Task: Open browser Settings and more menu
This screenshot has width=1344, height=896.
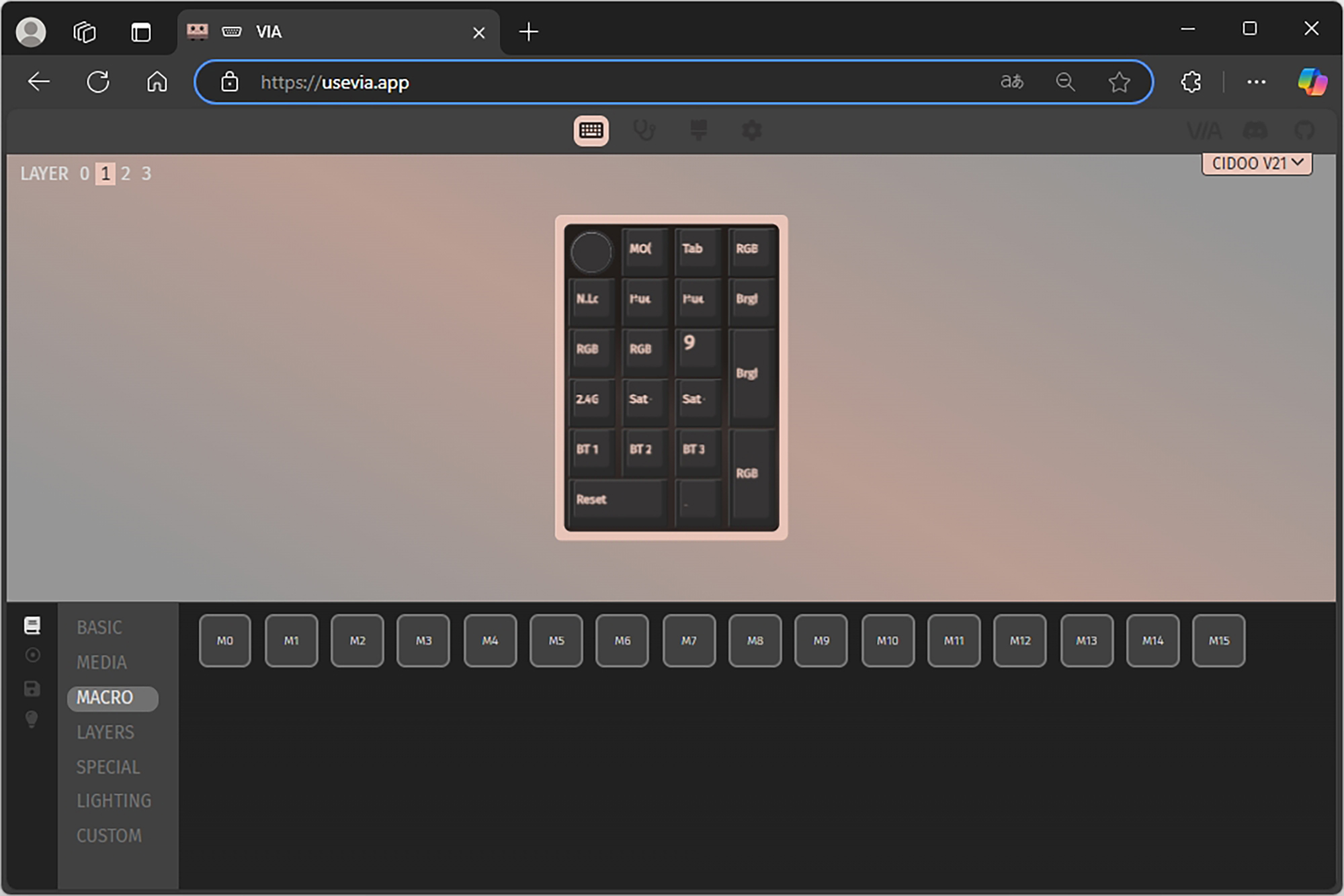Action: [x=1255, y=82]
